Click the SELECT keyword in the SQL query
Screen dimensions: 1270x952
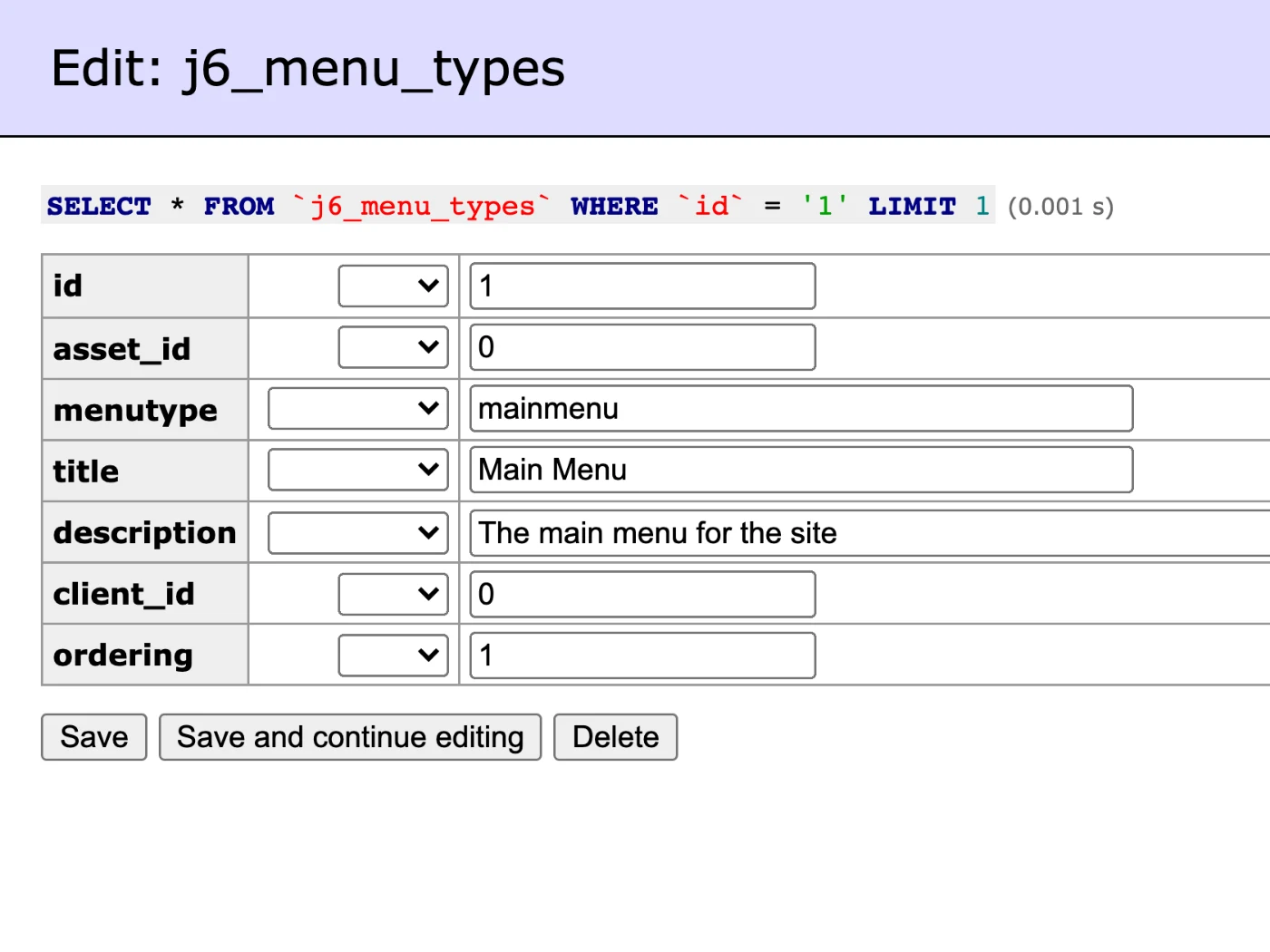[99, 207]
